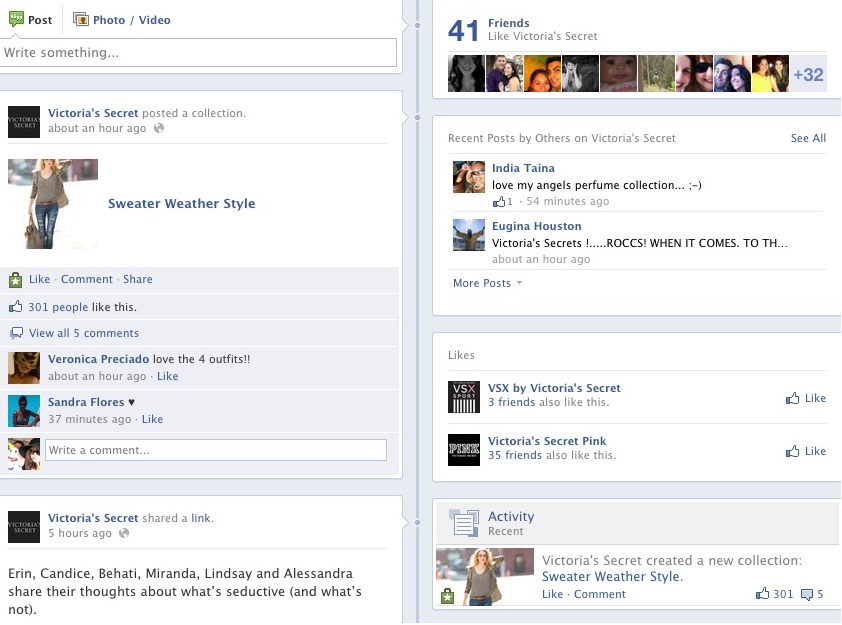Image resolution: width=842 pixels, height=625 pixels.
Task: Click See All recent posts by others
Action: coord(808,138)
